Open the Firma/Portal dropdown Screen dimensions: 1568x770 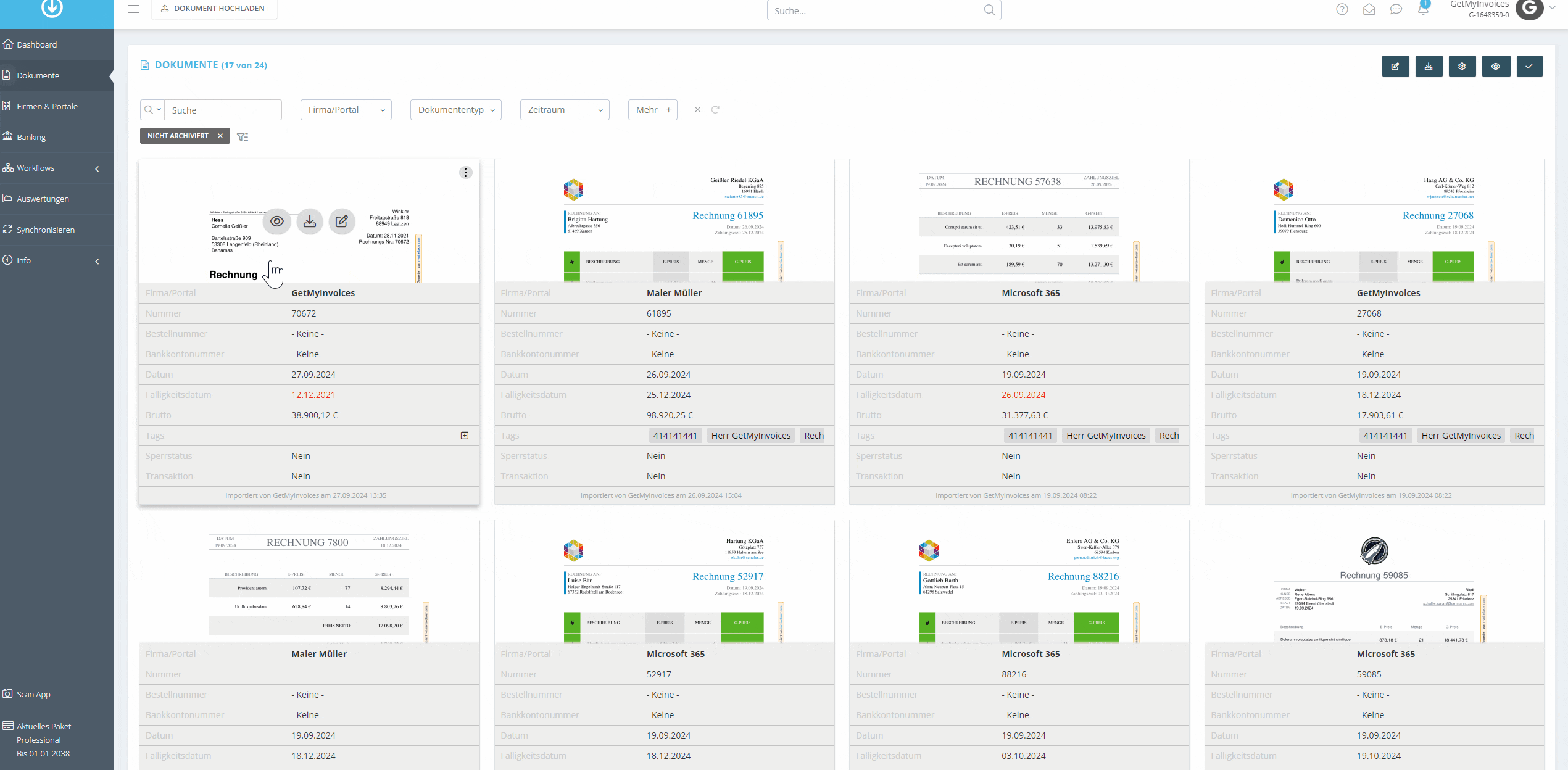pyautogui.click(x=346, y=110)
